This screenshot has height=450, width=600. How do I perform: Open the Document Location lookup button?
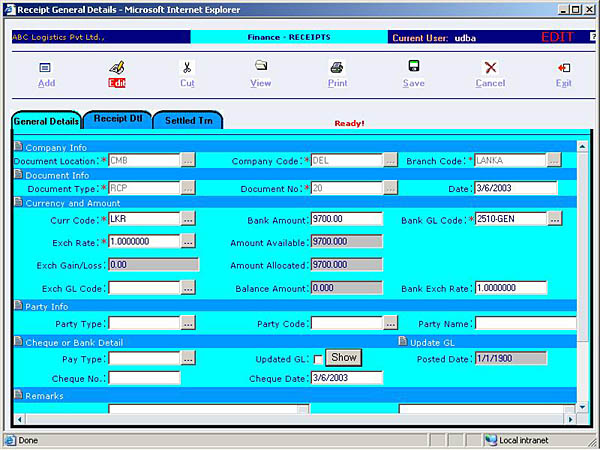pos(188,160)
